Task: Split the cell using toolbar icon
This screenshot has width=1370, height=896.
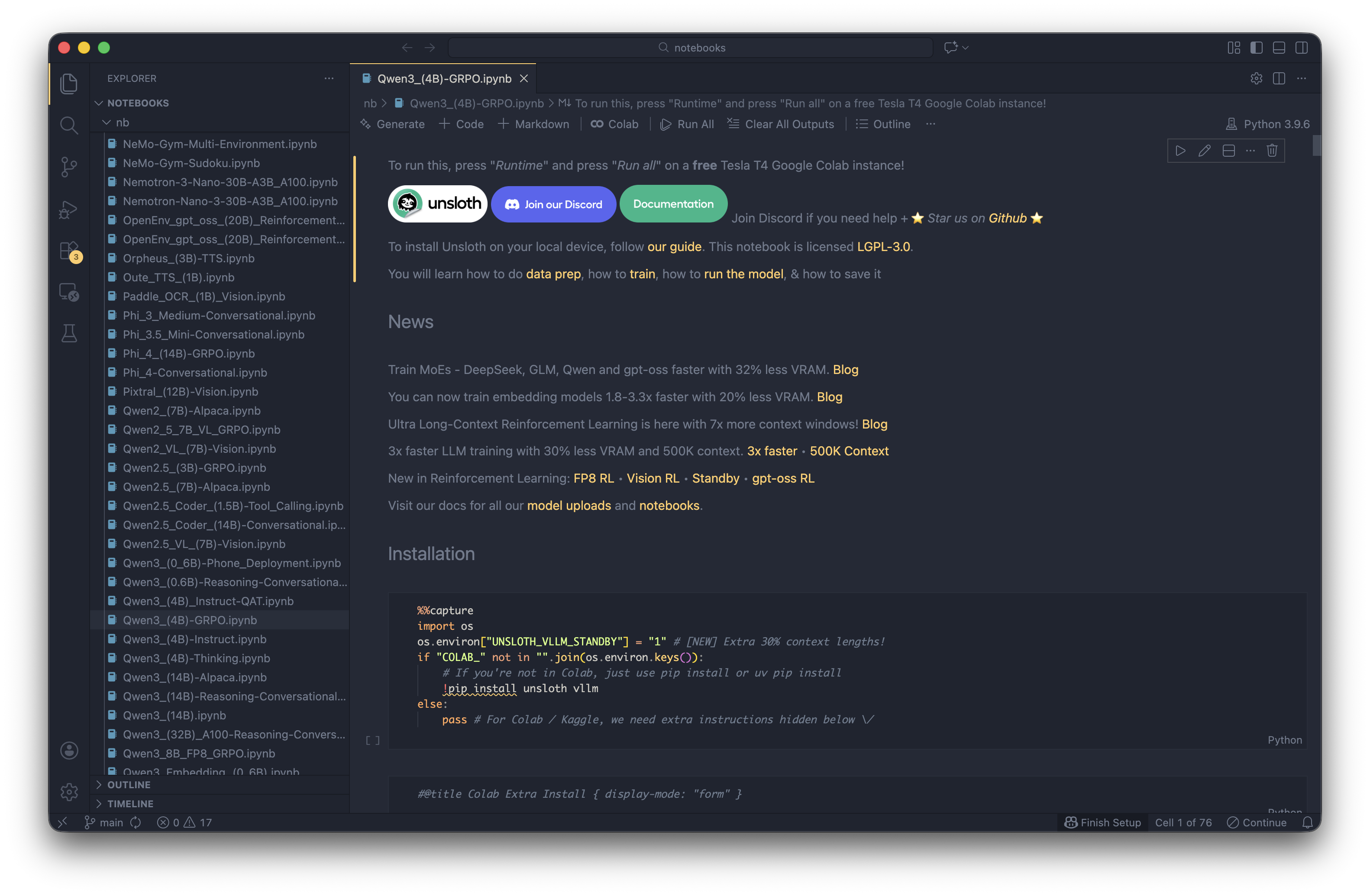Action: point(1228,151)
